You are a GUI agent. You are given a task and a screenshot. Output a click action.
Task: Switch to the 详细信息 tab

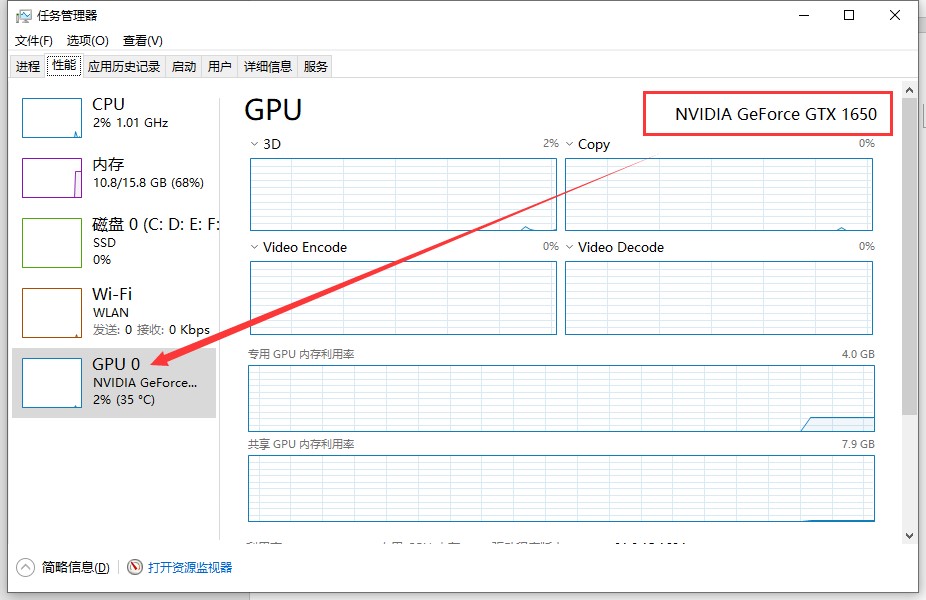pos(268,67)
